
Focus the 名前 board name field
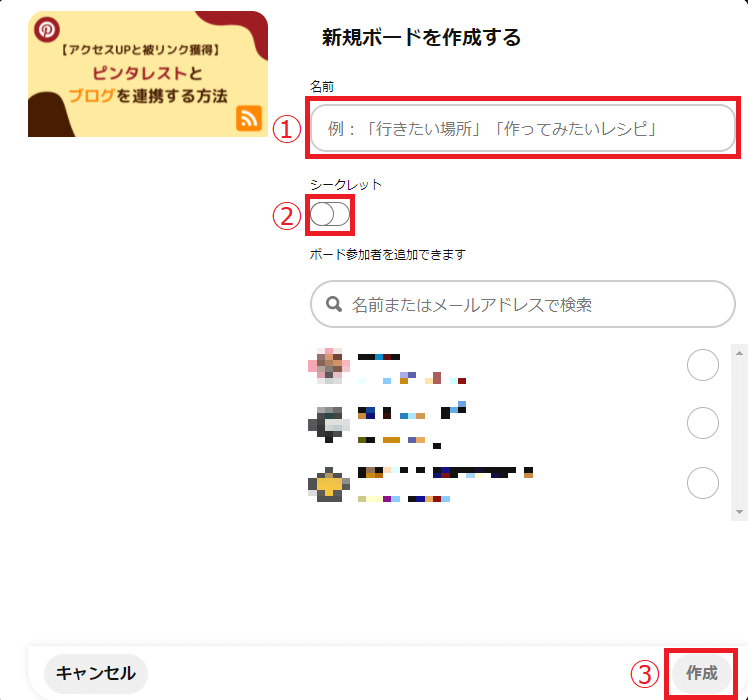523,128
